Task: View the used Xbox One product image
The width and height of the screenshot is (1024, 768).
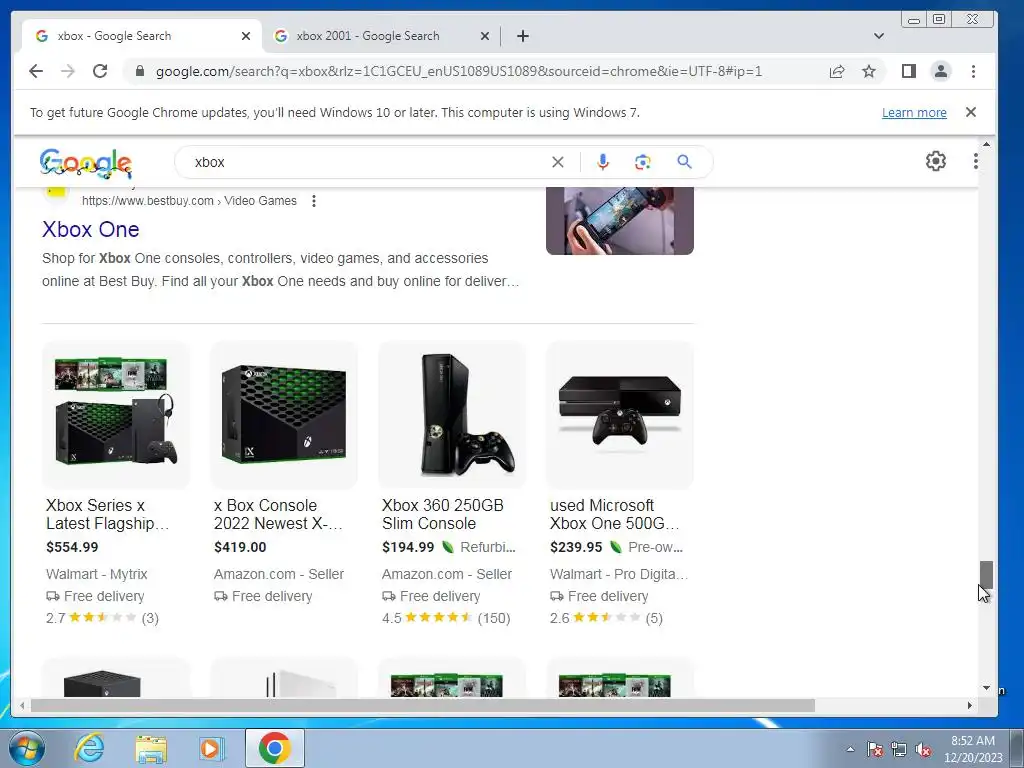Action: (620, 414)
